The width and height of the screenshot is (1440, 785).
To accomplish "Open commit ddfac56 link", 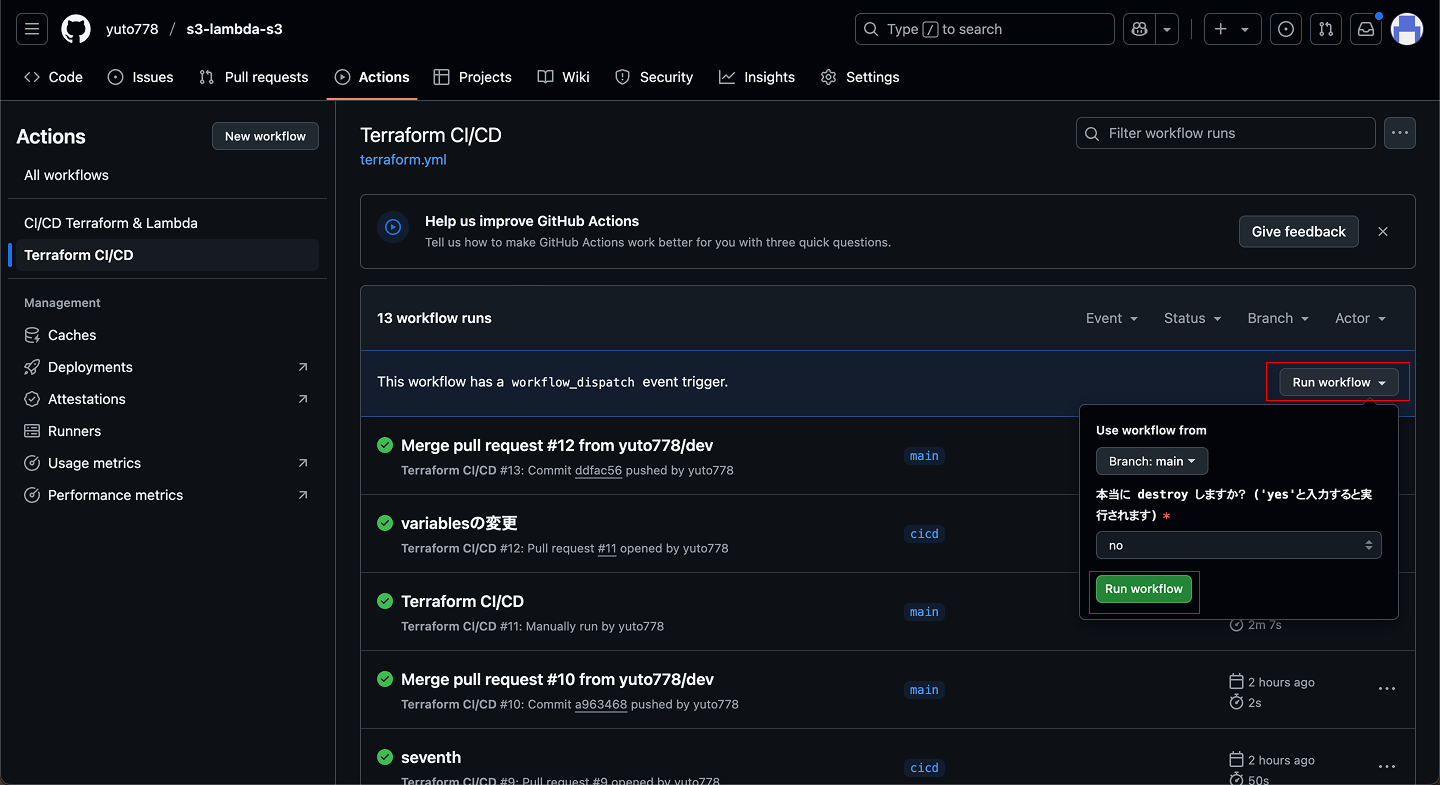I will click(598, 470).
